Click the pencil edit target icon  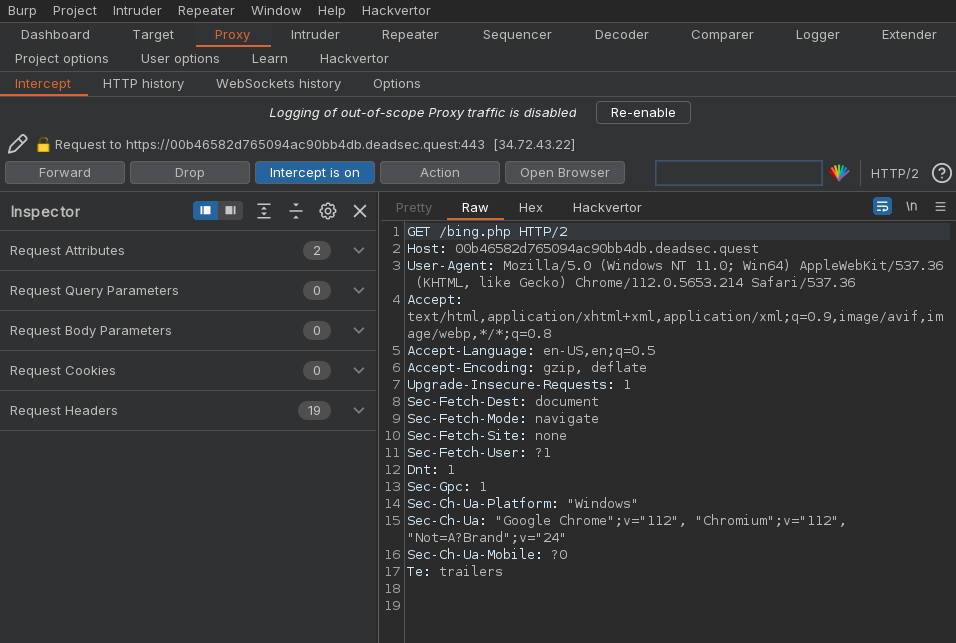[x=18, y=144]
